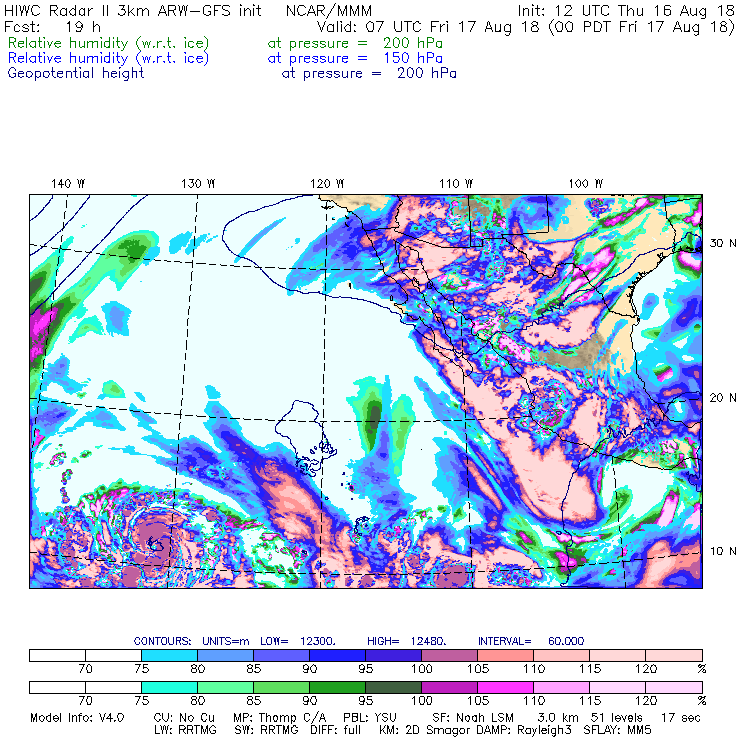Click the 'CONTOURS: UNITS=m' text
740x740 pixels.
(192, 641)
